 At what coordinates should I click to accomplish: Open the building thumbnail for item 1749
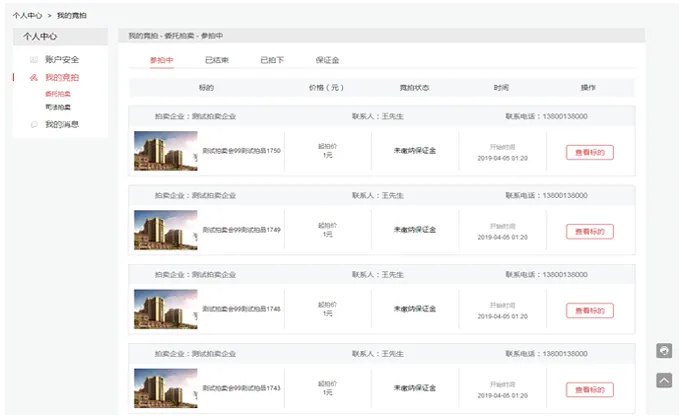[x=166, y=230]
